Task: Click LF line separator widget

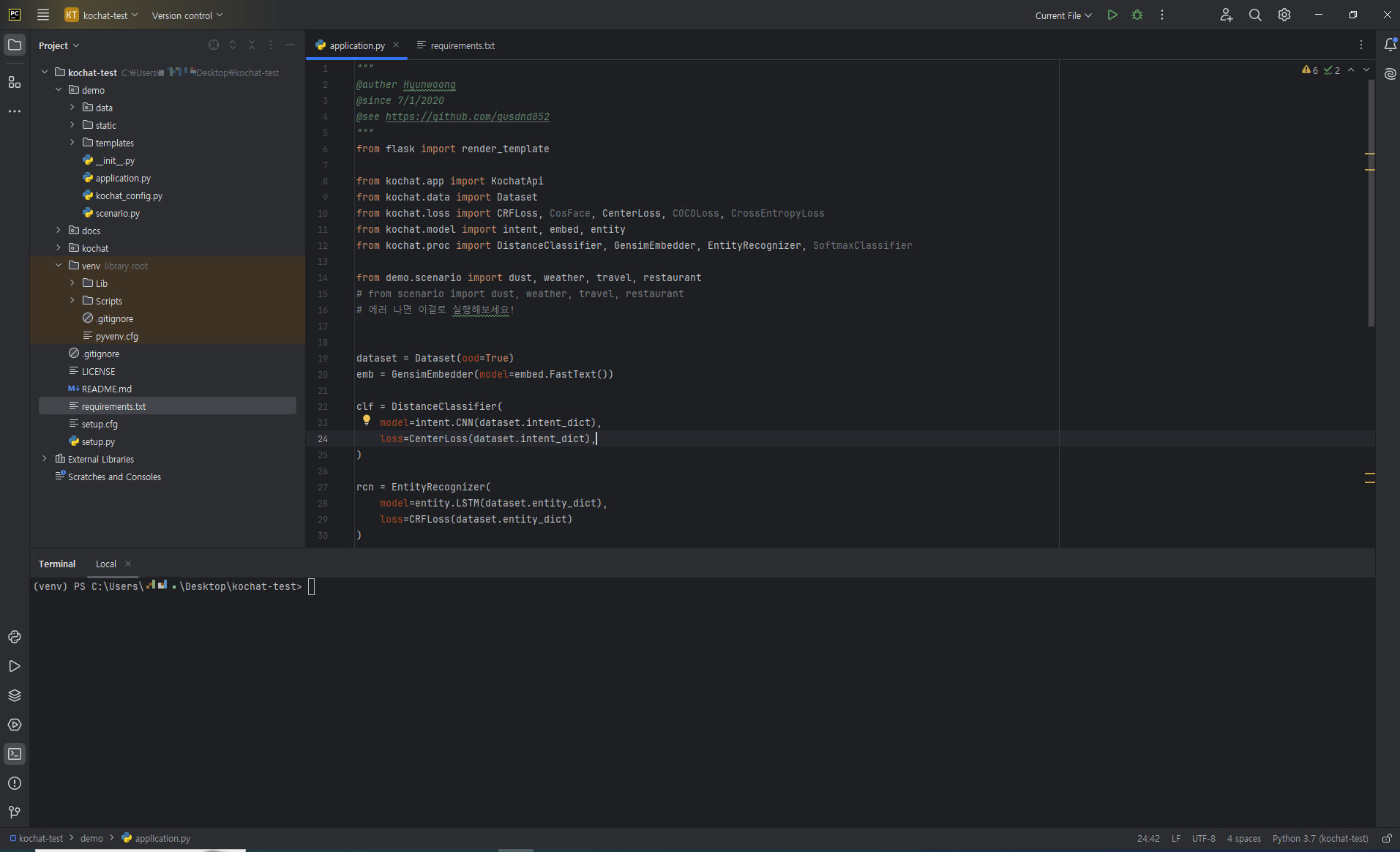Action: (1175, 839)
